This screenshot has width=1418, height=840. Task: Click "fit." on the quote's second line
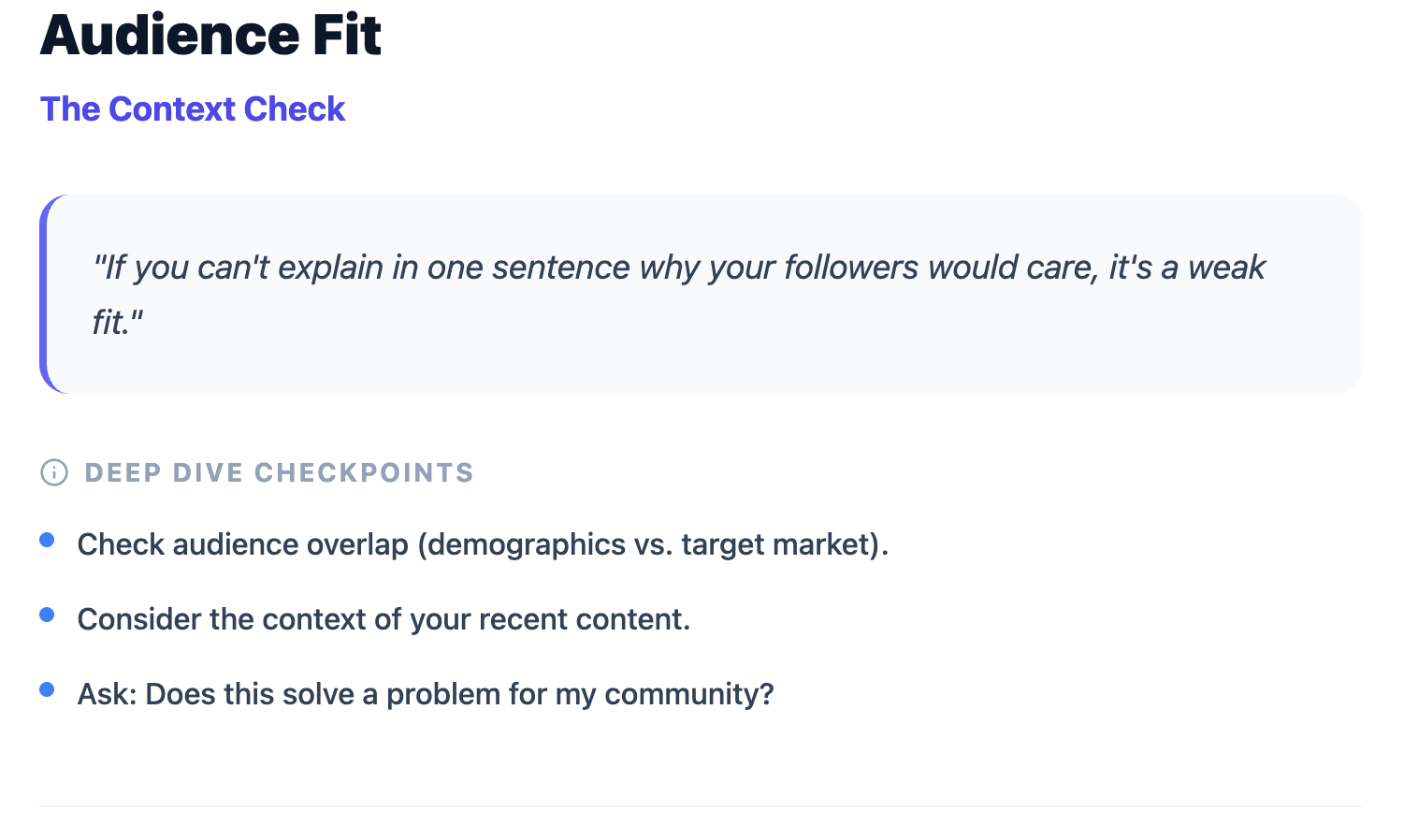coord(117,323)
